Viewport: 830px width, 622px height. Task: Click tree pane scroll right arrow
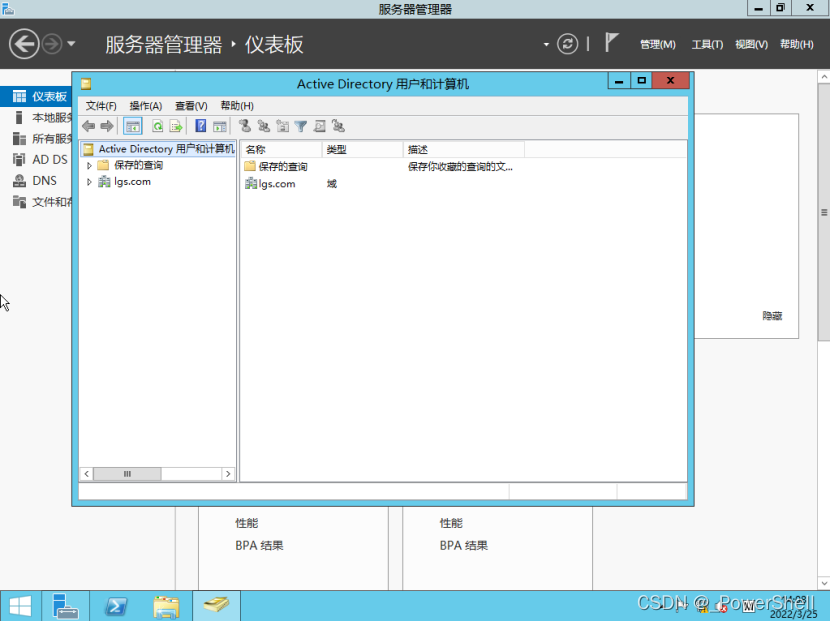click(x=228, y=474)
